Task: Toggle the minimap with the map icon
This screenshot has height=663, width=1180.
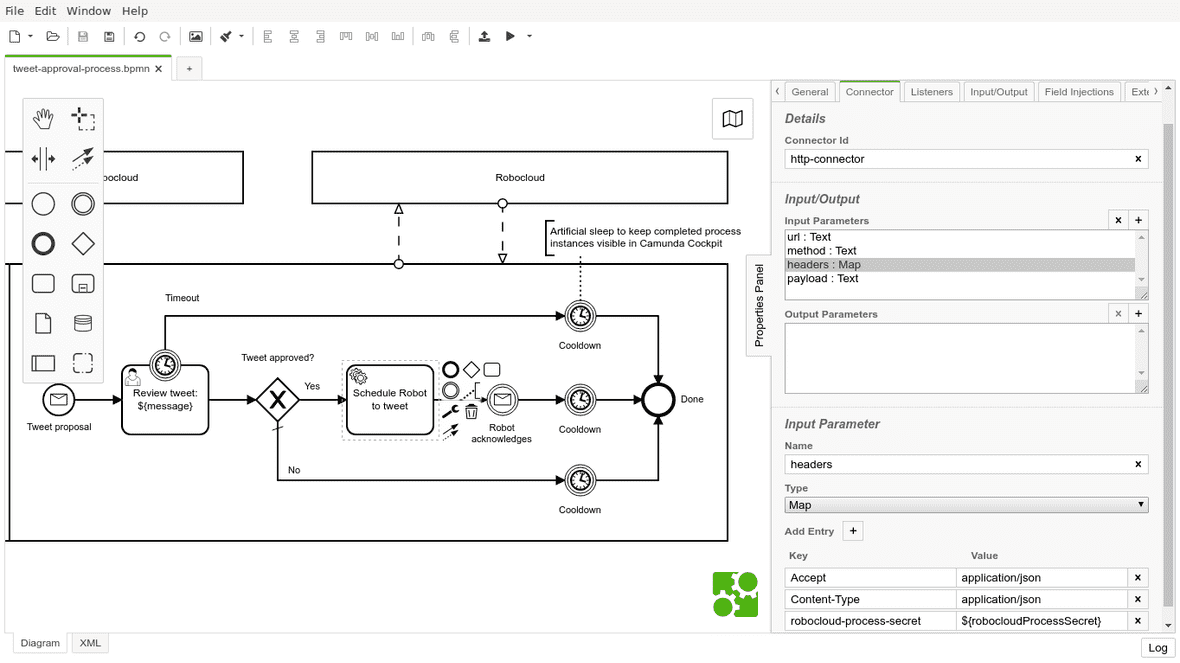Action: tap(732, 119)
